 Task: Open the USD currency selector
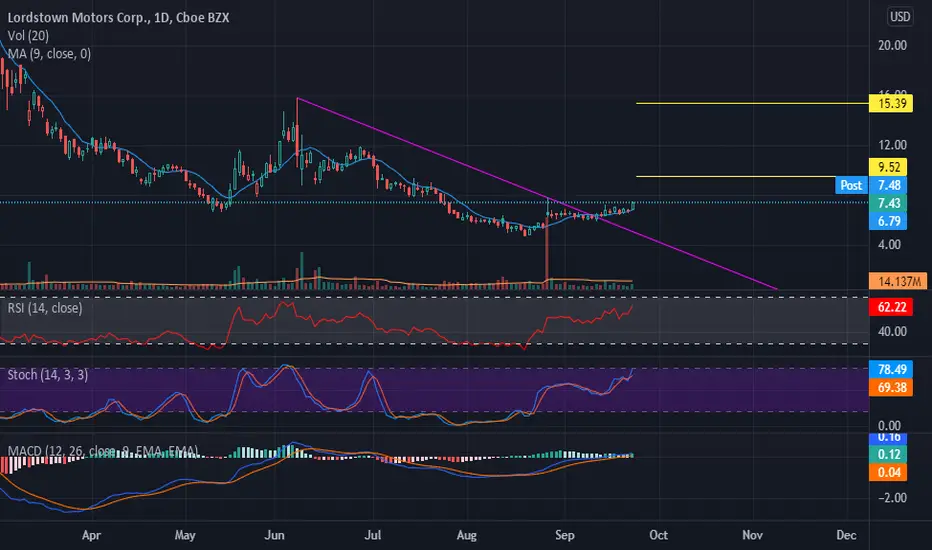coord(899,17)
